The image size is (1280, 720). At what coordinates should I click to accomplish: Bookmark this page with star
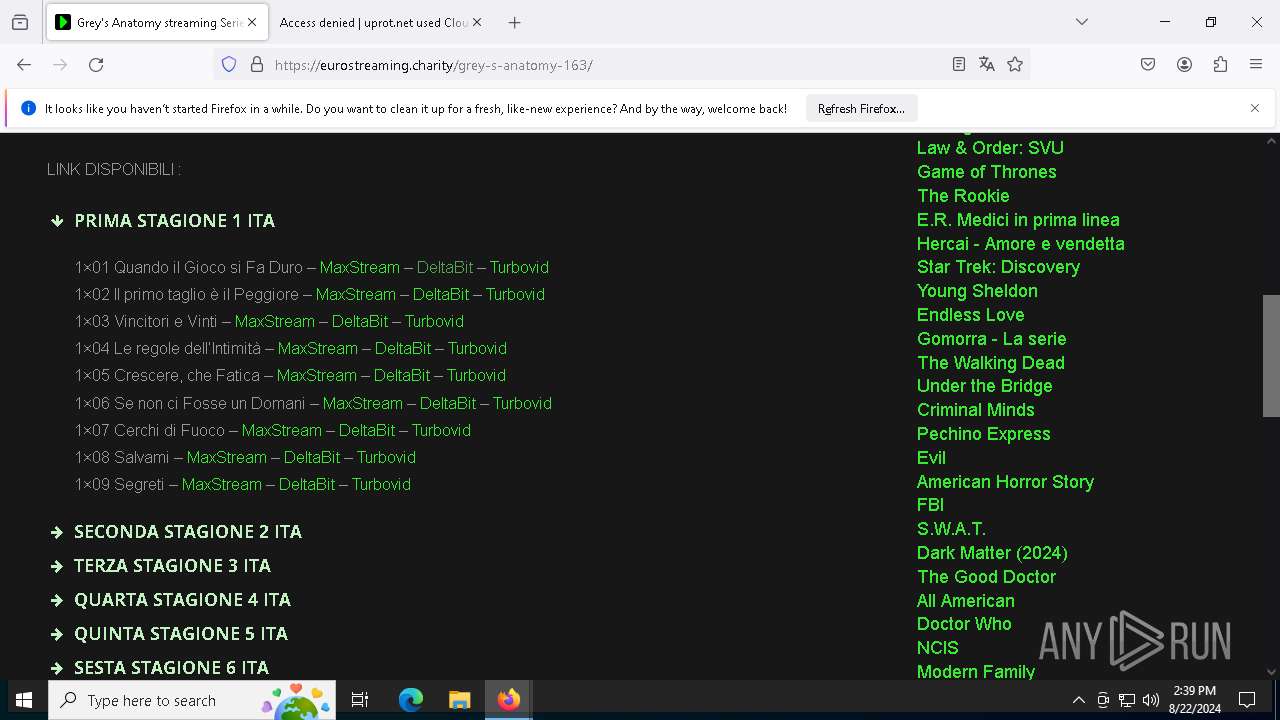1015,64
